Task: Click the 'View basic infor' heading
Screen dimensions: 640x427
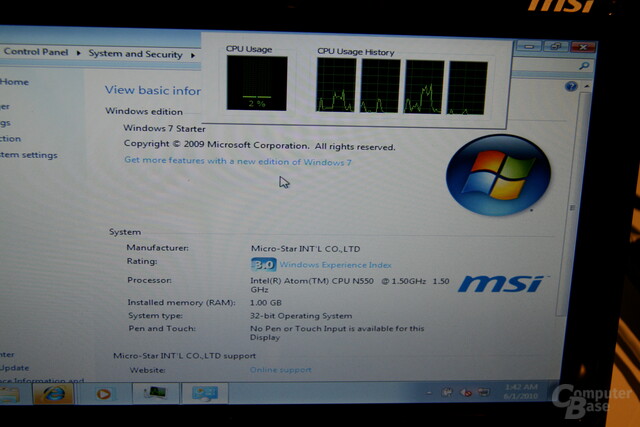Action: [153, 90]
